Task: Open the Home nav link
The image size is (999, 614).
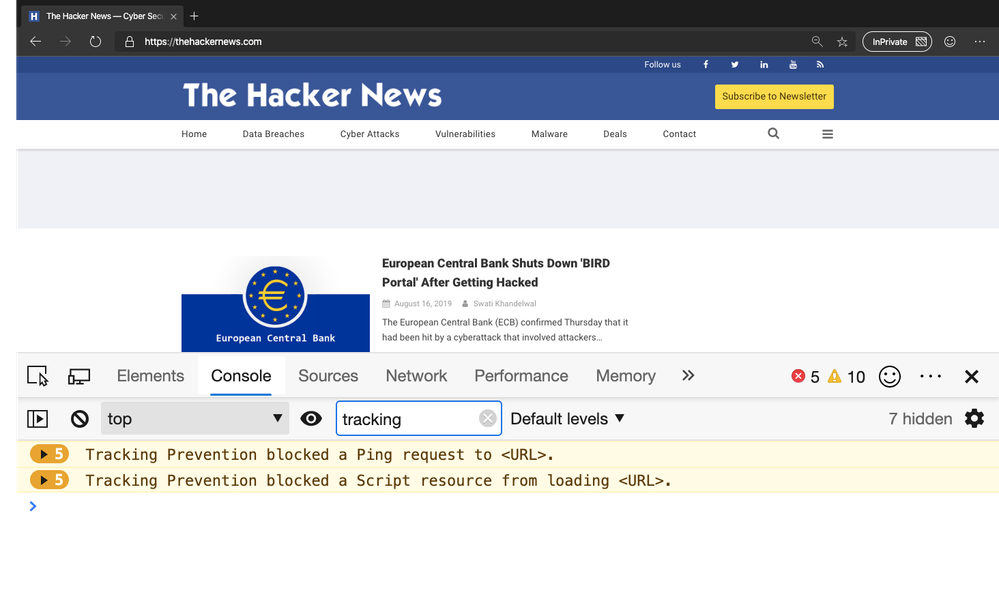Action: [x=194, y=134]
